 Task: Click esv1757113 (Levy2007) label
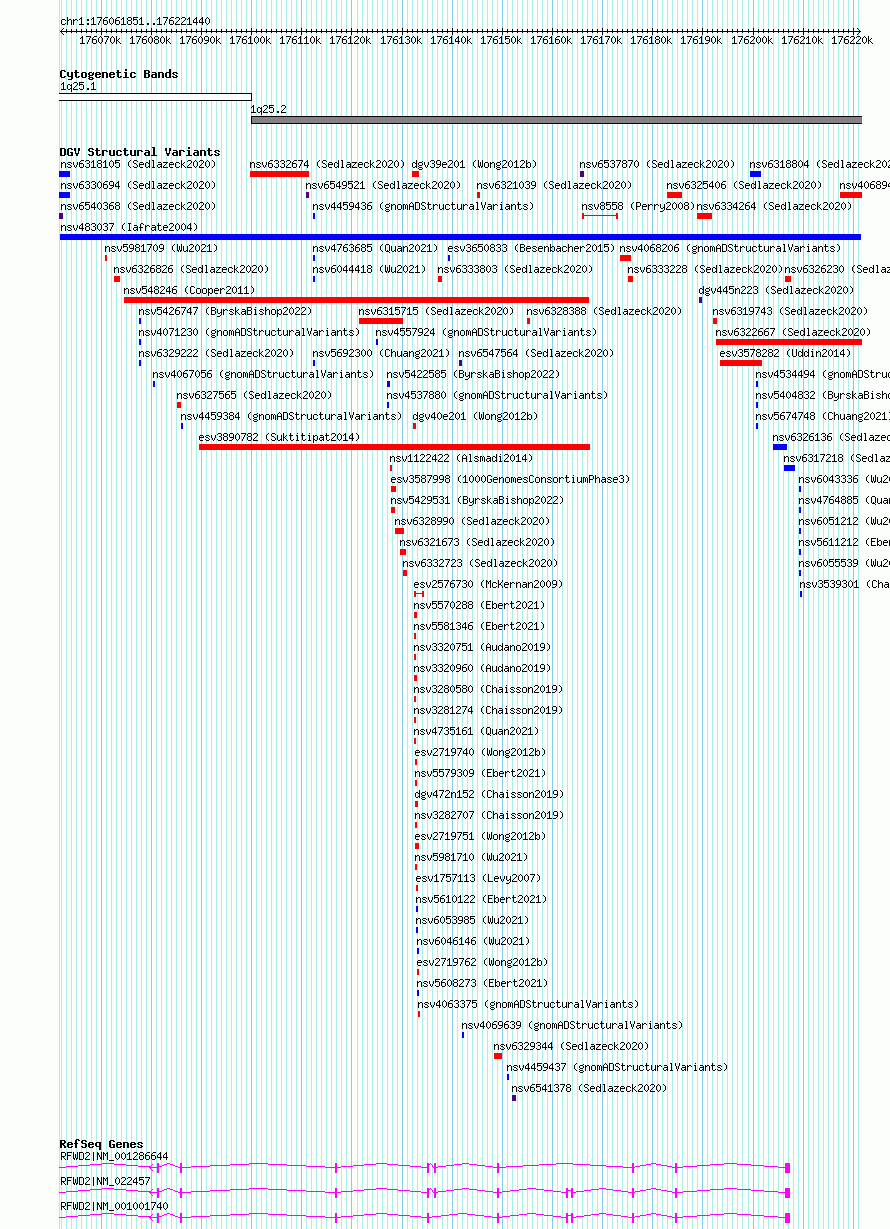pyautogui.click(x=479, y=878)
